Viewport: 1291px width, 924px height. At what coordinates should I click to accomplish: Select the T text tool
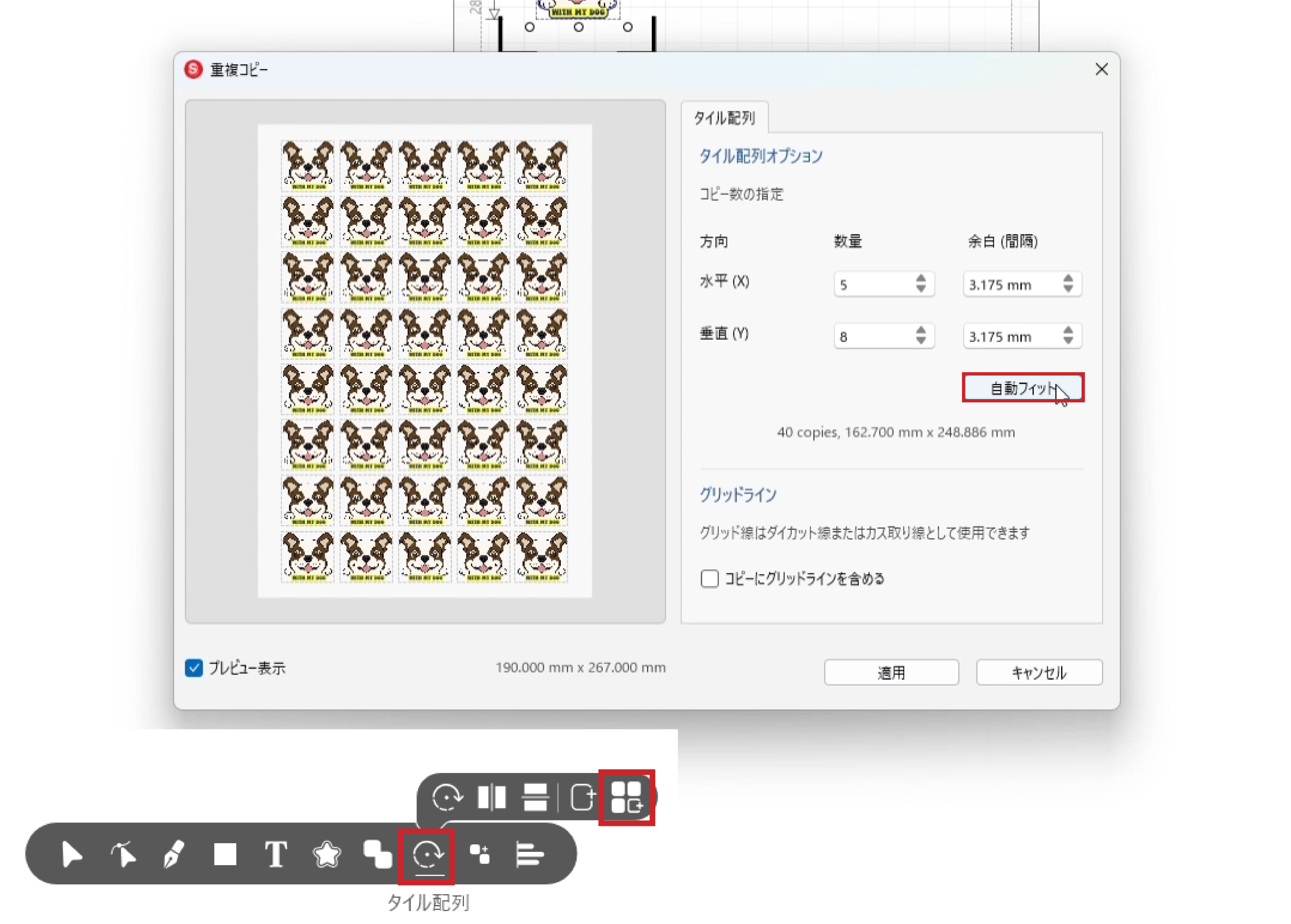tap(276, 854)
